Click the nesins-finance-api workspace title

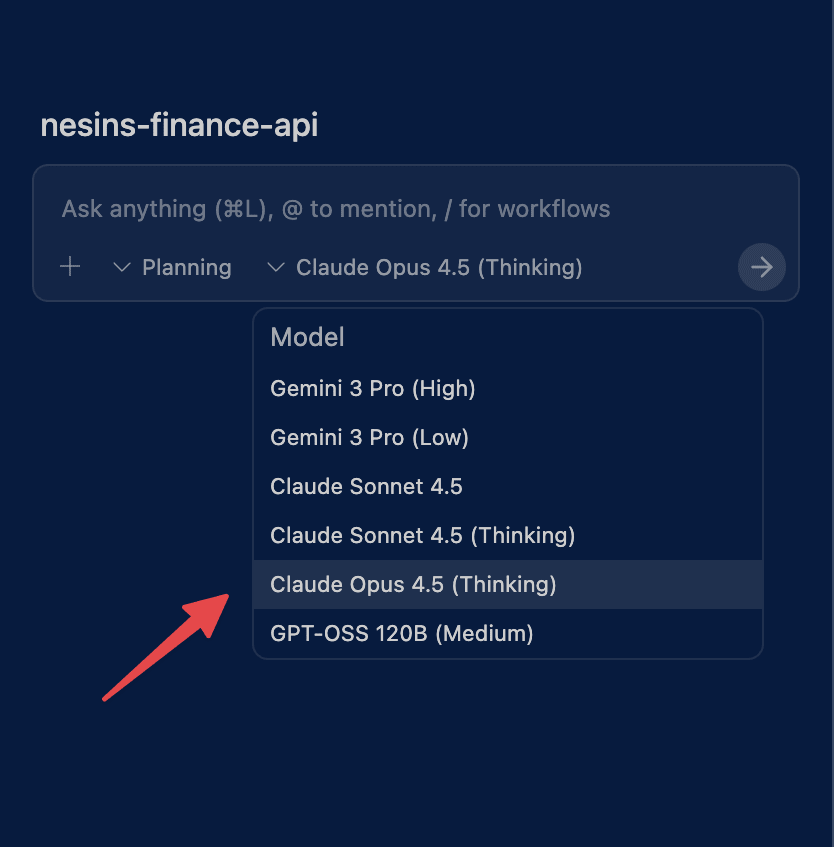[179, 126]
